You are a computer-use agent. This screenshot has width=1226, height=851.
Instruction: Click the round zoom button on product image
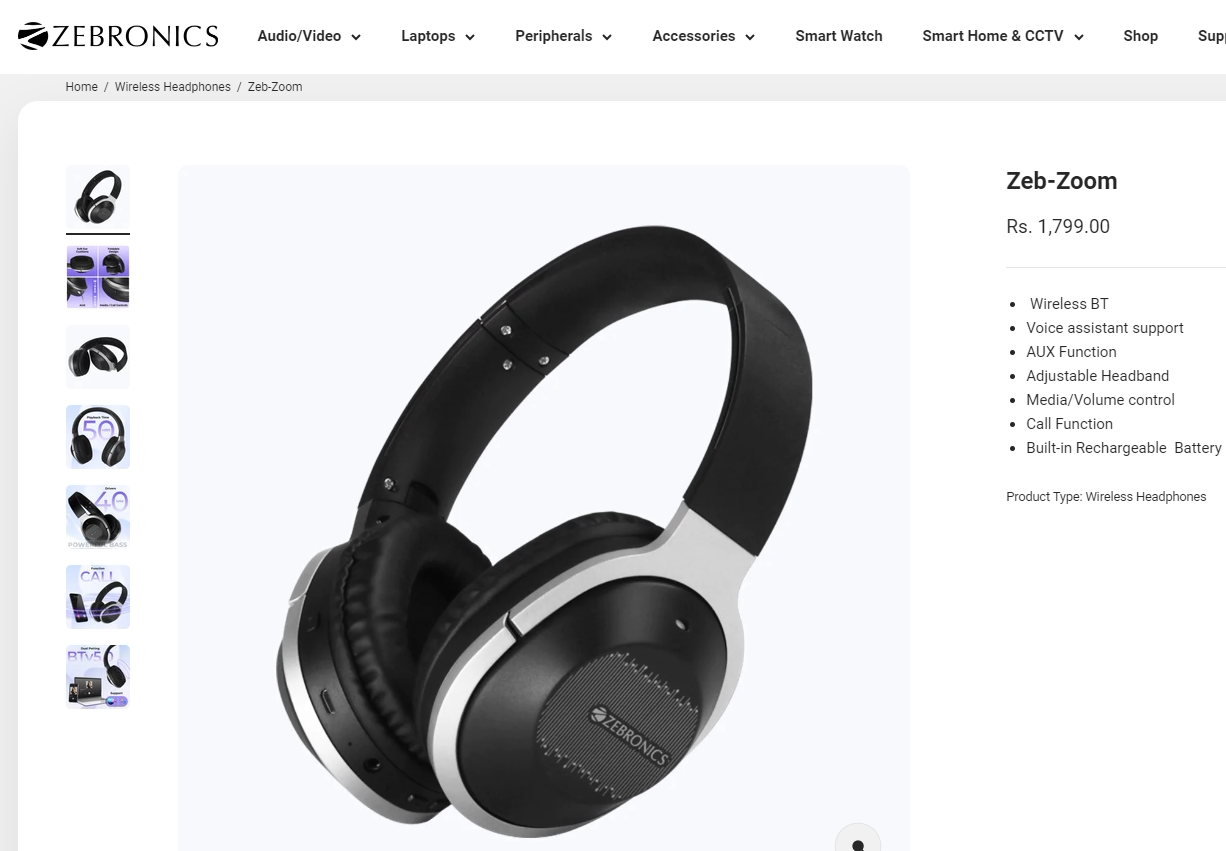[x=857, y=838]
